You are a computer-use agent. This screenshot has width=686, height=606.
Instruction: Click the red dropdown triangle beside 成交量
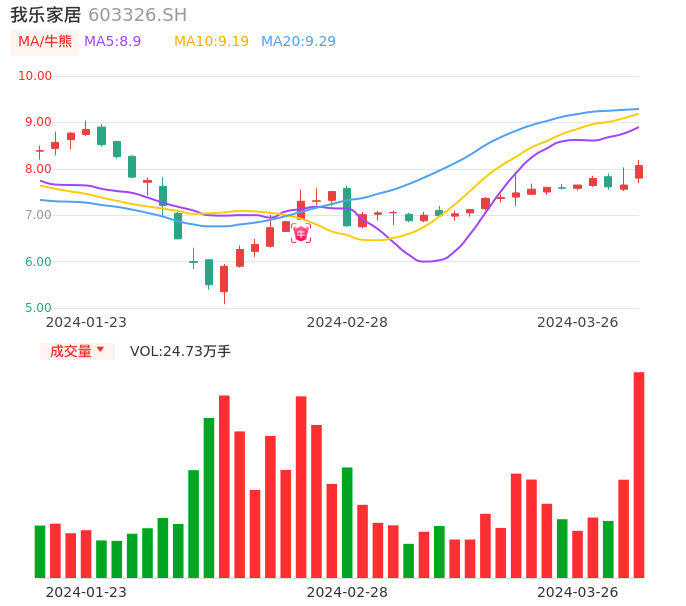100,350
